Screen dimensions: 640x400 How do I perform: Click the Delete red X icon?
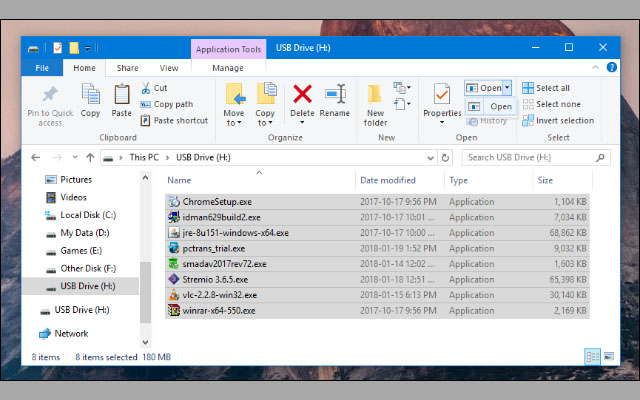(x=302, y=95)
